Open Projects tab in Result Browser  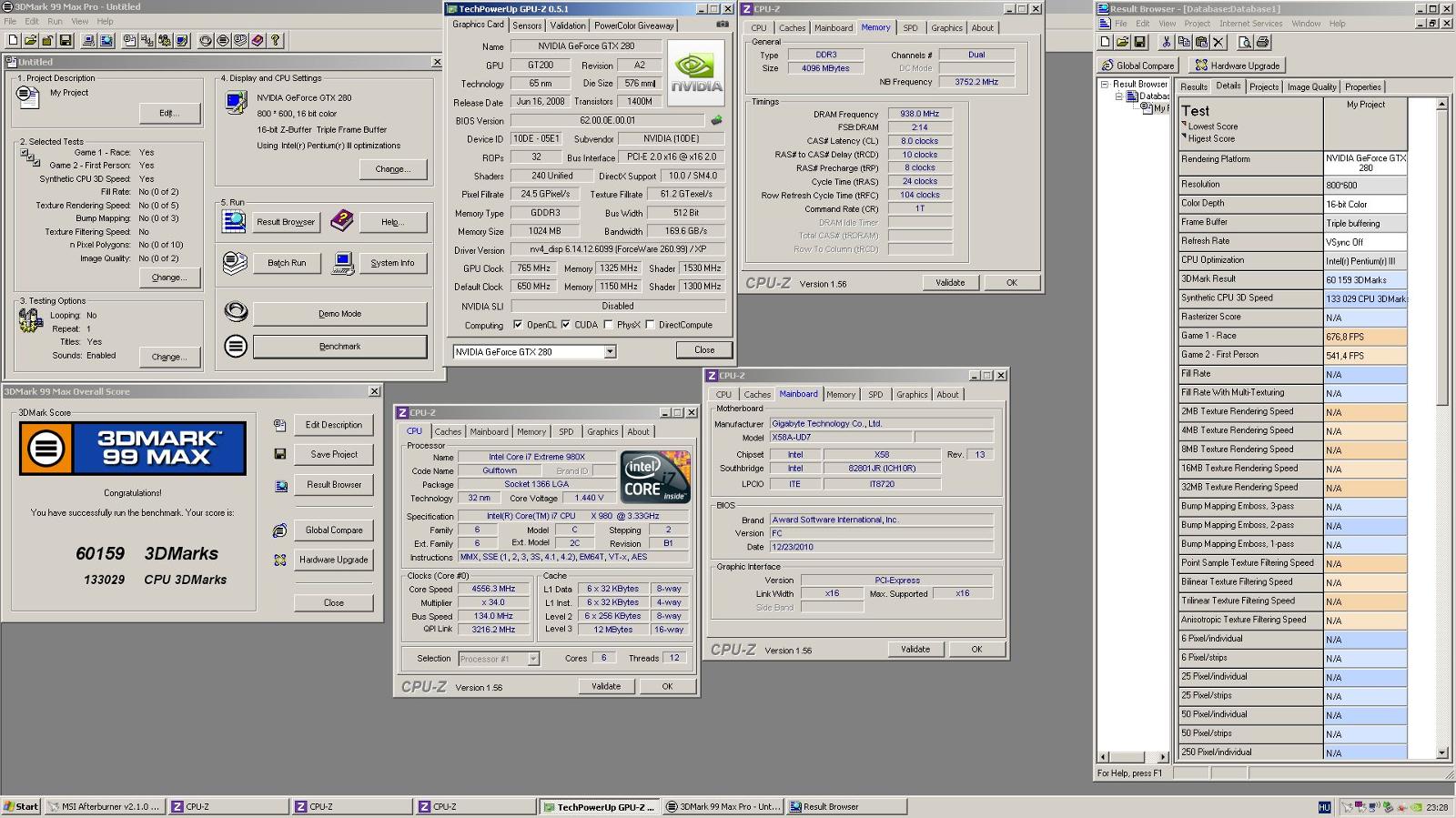click(1263, 87)
